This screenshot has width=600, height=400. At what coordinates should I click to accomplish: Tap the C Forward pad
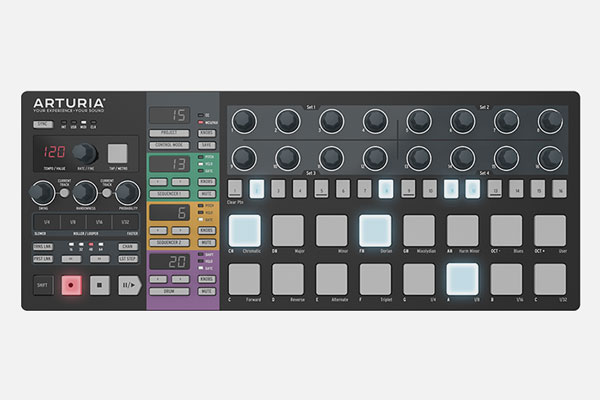pos(245,279)
